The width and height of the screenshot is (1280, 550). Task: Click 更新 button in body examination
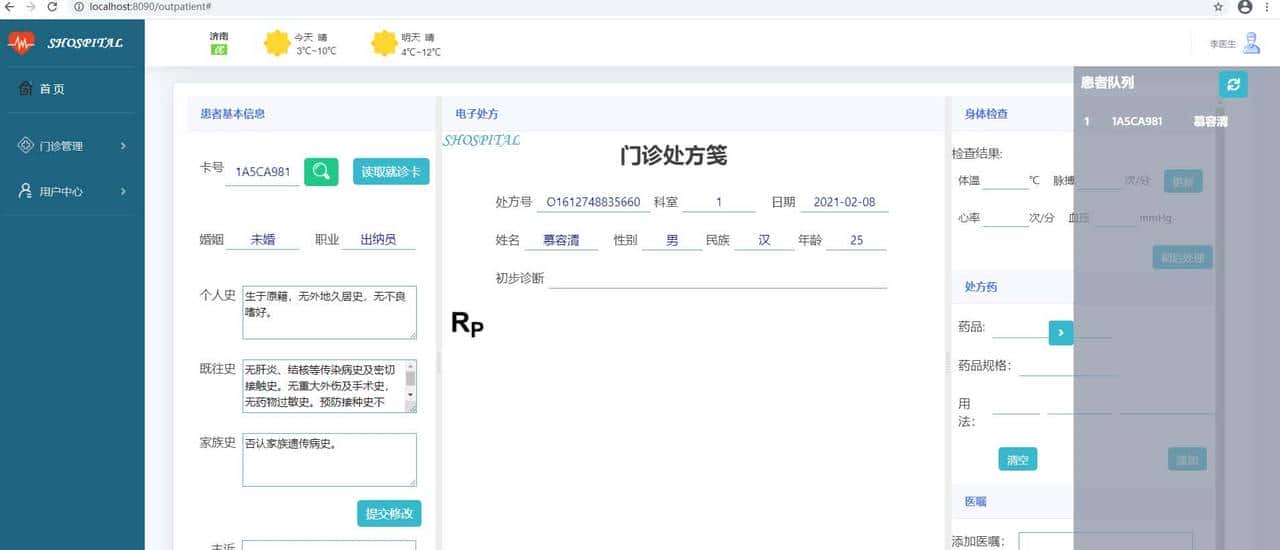1183,181
